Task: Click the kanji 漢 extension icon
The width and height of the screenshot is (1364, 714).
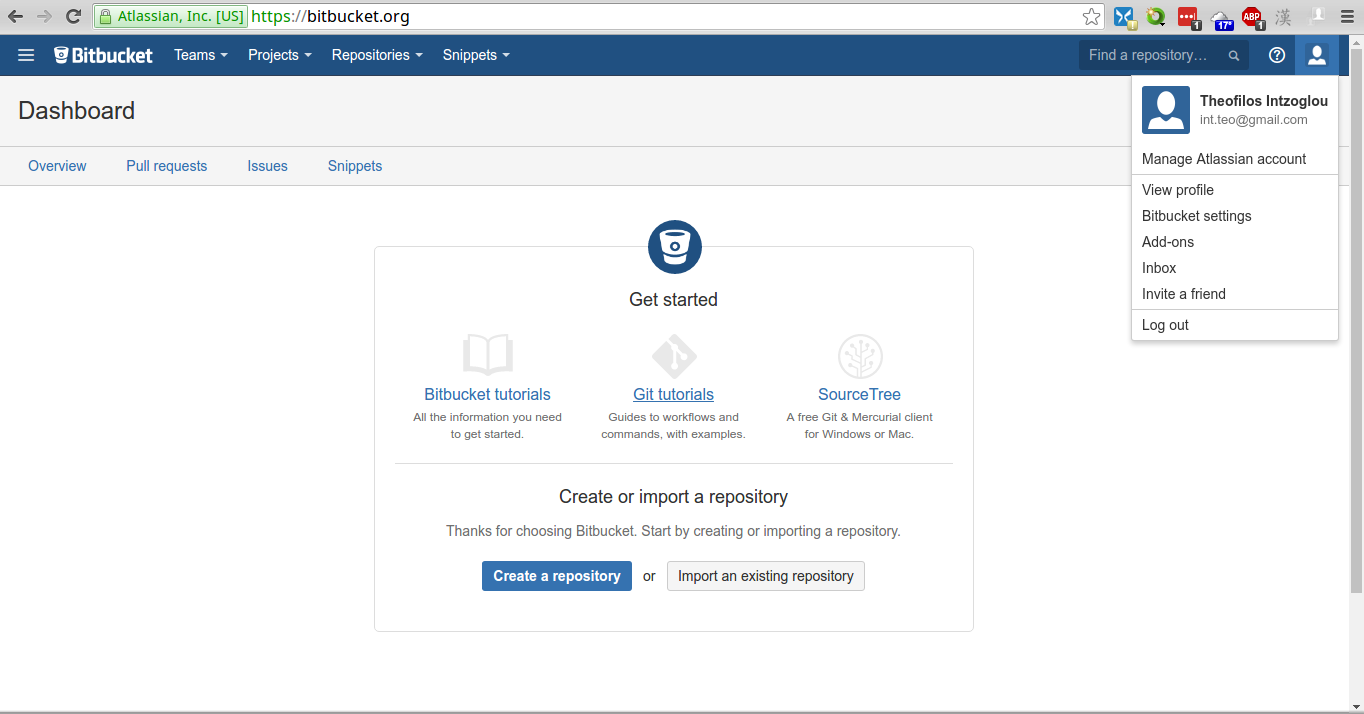Action: click(1283, 17)
